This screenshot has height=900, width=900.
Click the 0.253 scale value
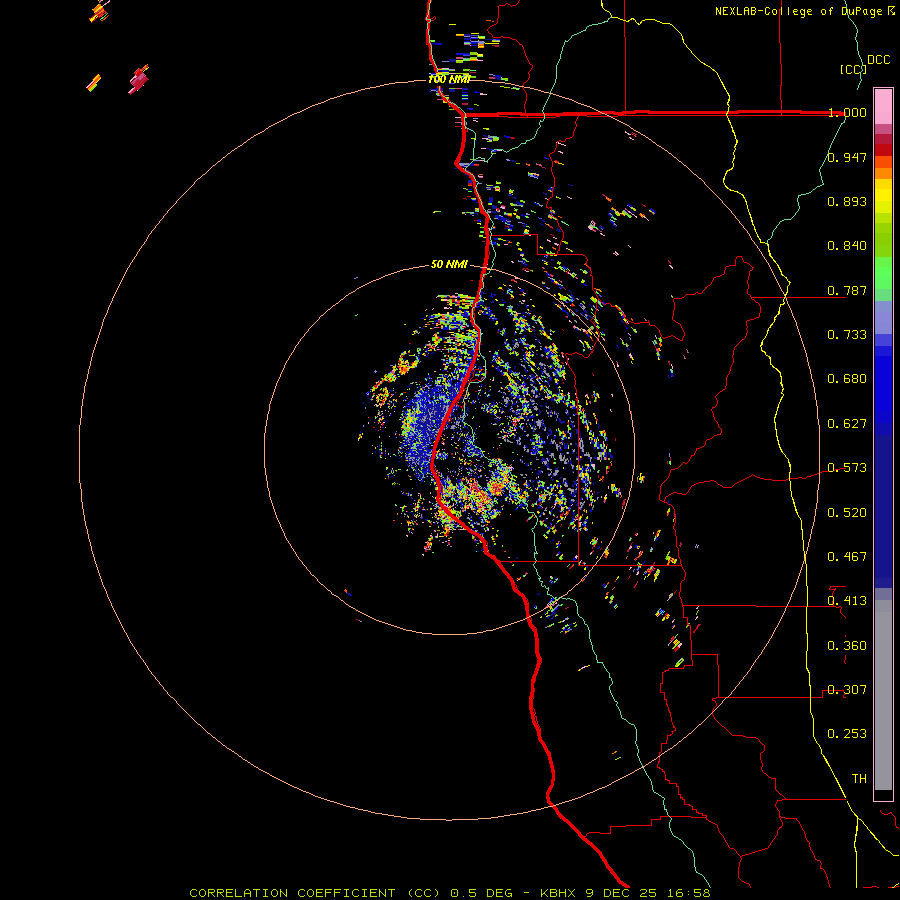847,734
